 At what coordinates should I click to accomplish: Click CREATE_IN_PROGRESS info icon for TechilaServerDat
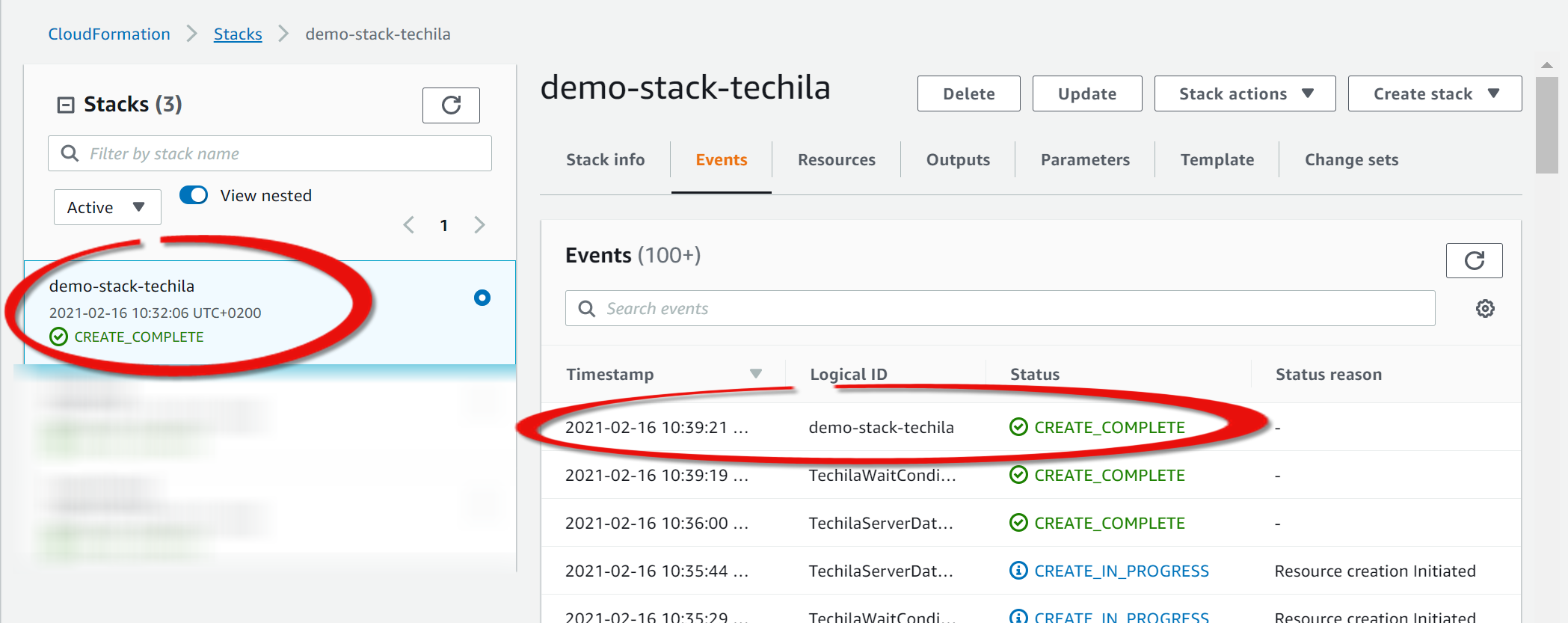pos(1018,571)
